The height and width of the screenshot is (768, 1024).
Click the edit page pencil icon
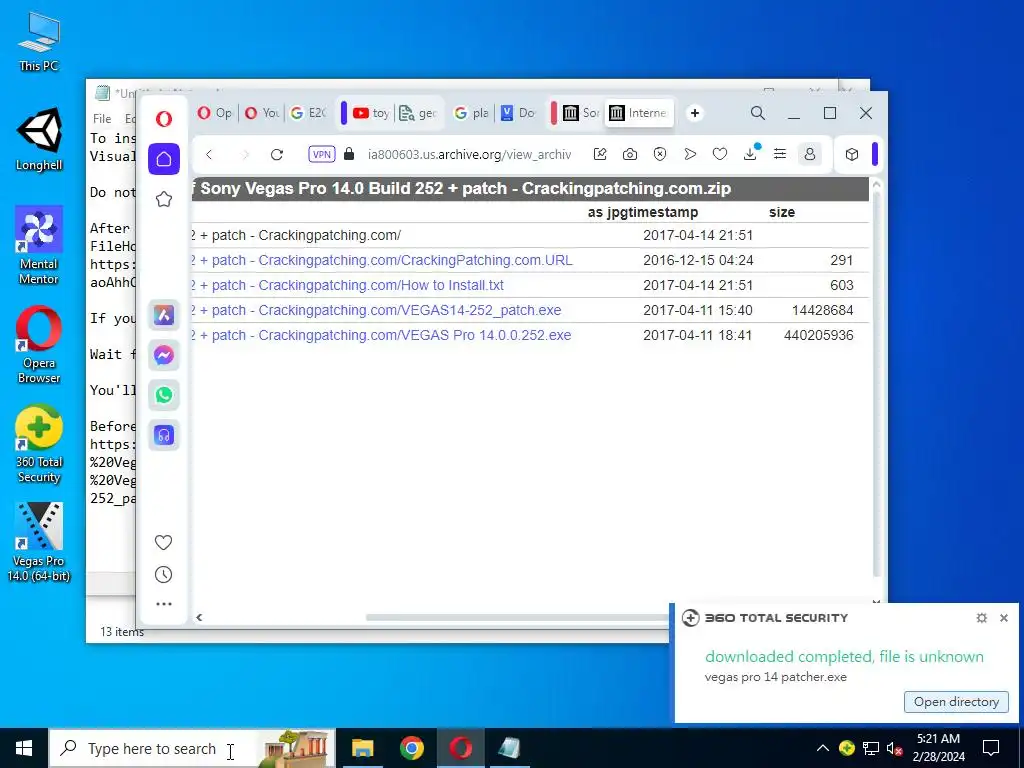tap(600, 154)
